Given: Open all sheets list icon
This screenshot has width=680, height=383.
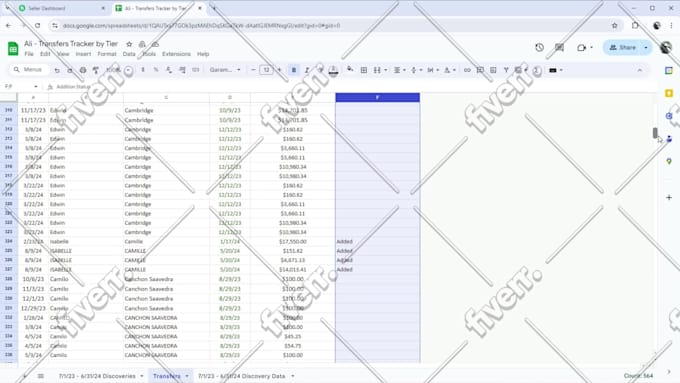Looking at the screenshot, I should (40, 376).
